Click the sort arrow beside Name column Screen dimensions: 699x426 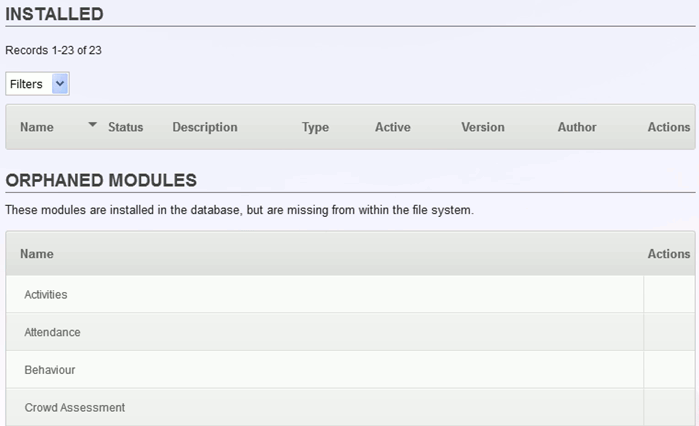(92, 125)
